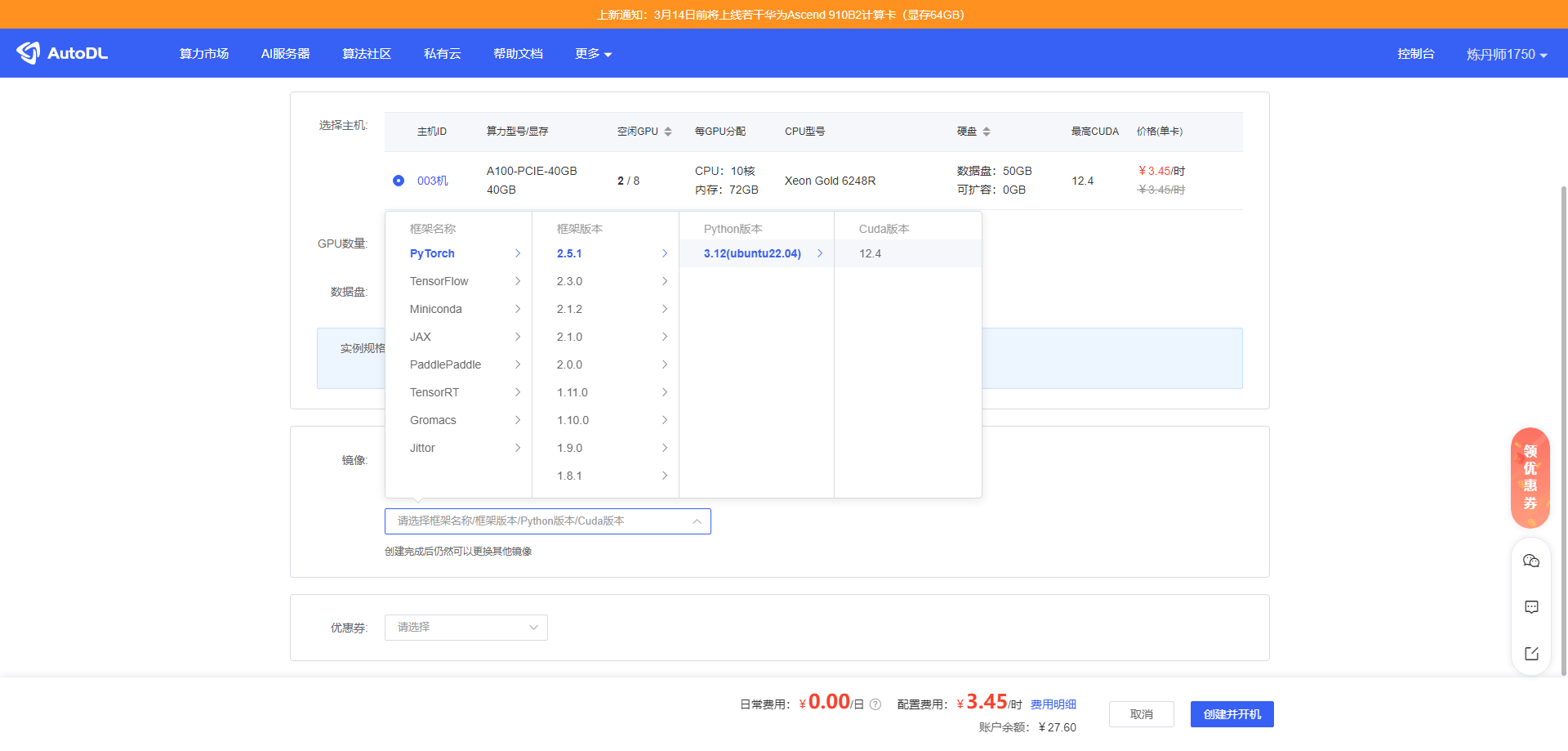Click the help icon beside daily fee
Image resolution: width=1568 pixels, height=751 pixels.
point(875,704)
